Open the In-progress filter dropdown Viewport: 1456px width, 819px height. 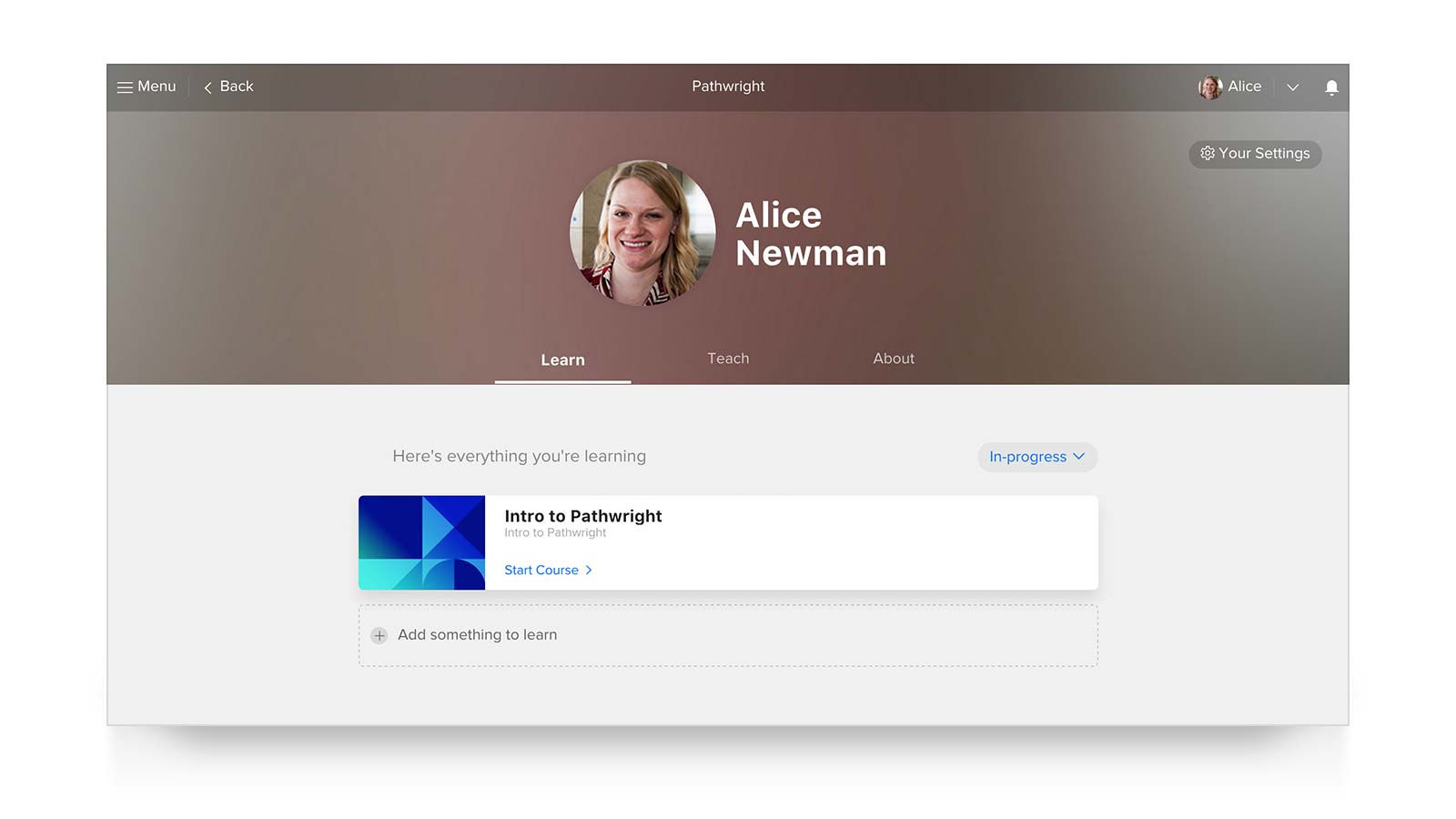[1037, 457]
